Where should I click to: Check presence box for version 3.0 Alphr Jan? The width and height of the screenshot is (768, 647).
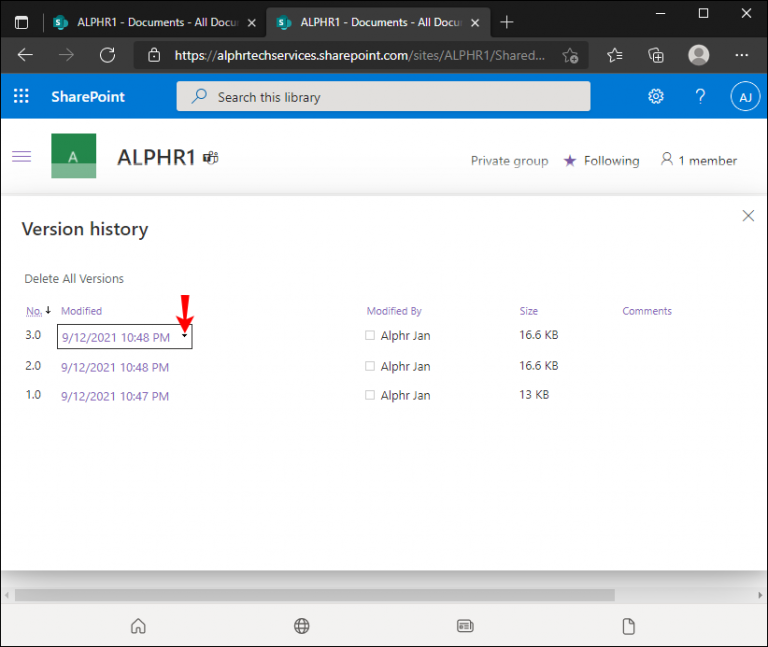click(370, 336)
